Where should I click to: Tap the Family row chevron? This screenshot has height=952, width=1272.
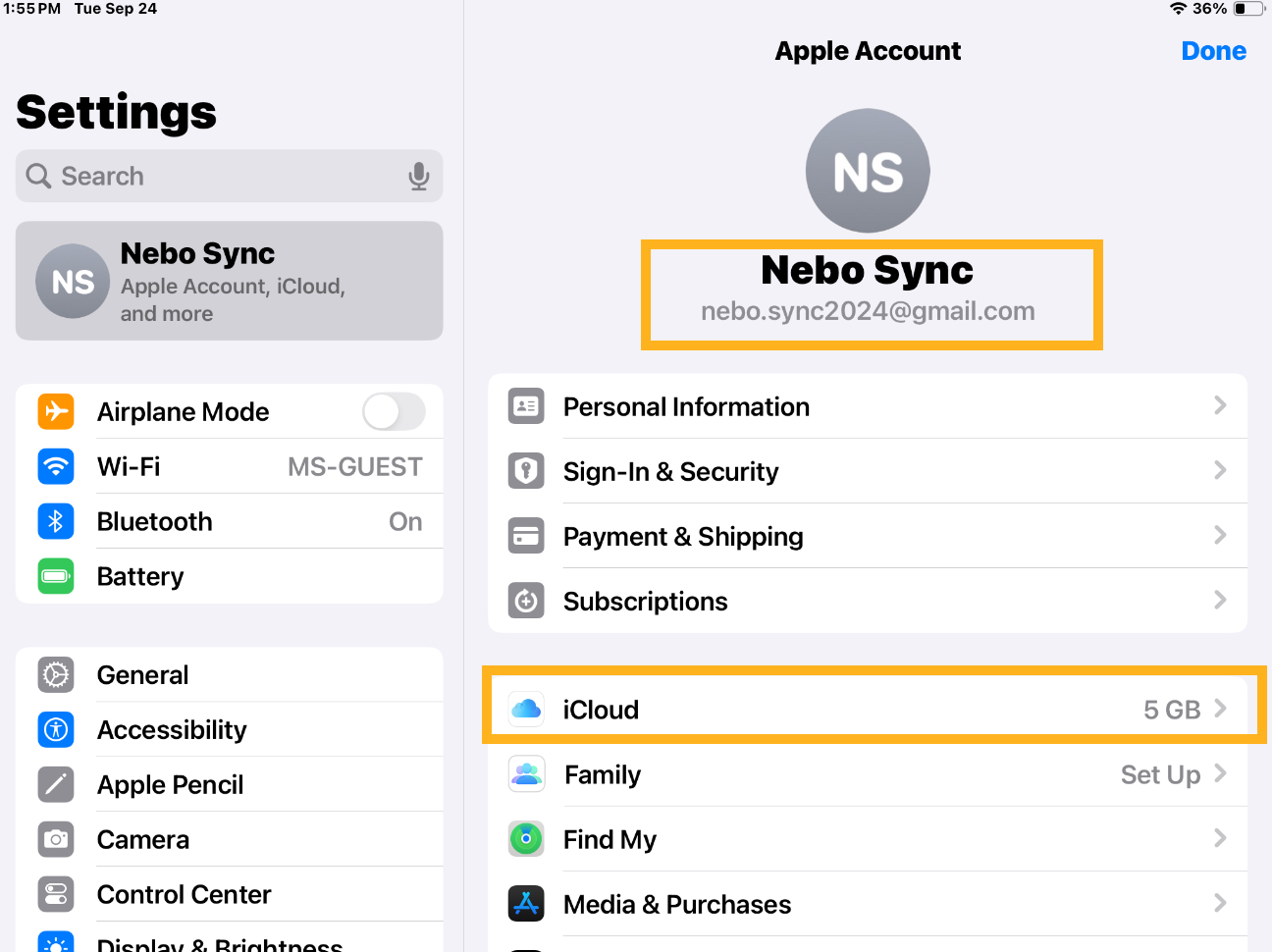(x=1220, y=773)
